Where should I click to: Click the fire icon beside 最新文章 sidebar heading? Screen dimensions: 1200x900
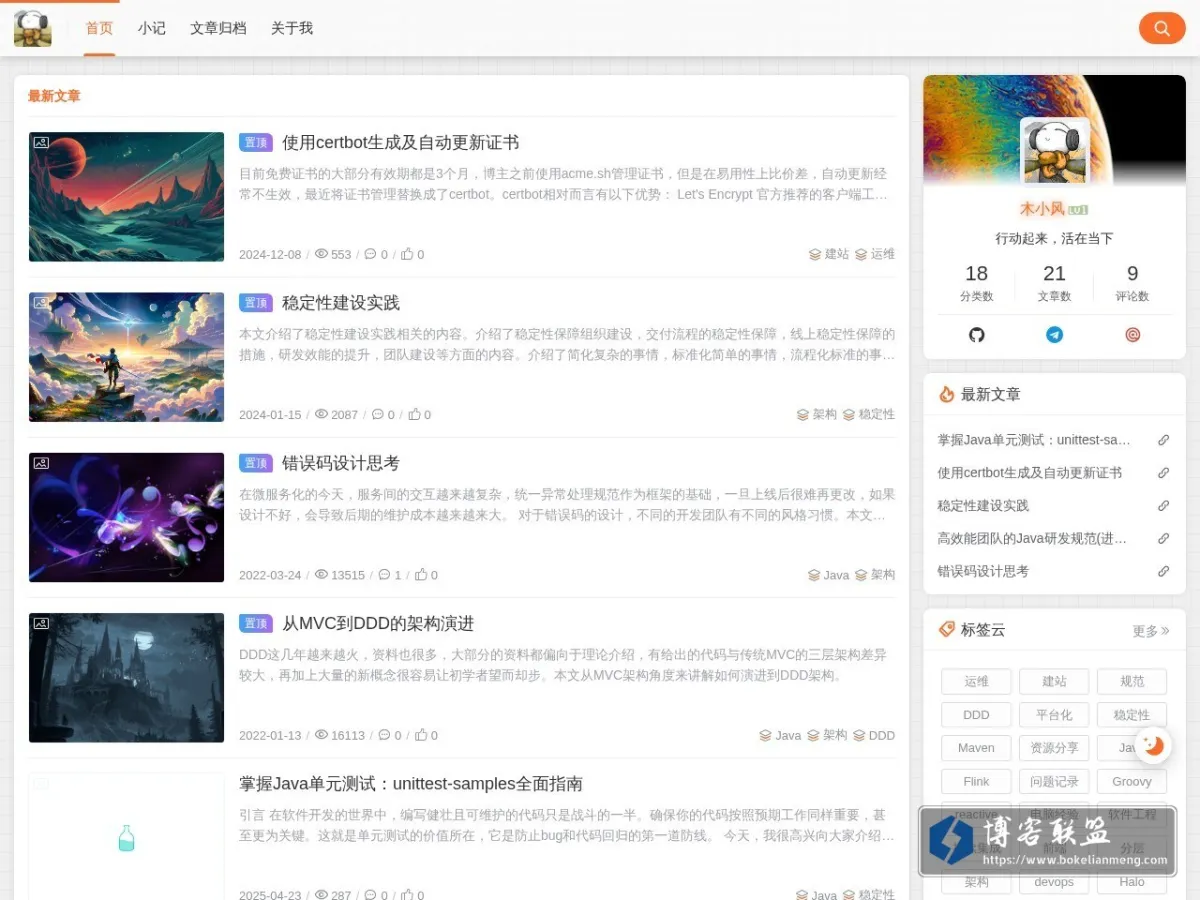click(x=946, y=394)
